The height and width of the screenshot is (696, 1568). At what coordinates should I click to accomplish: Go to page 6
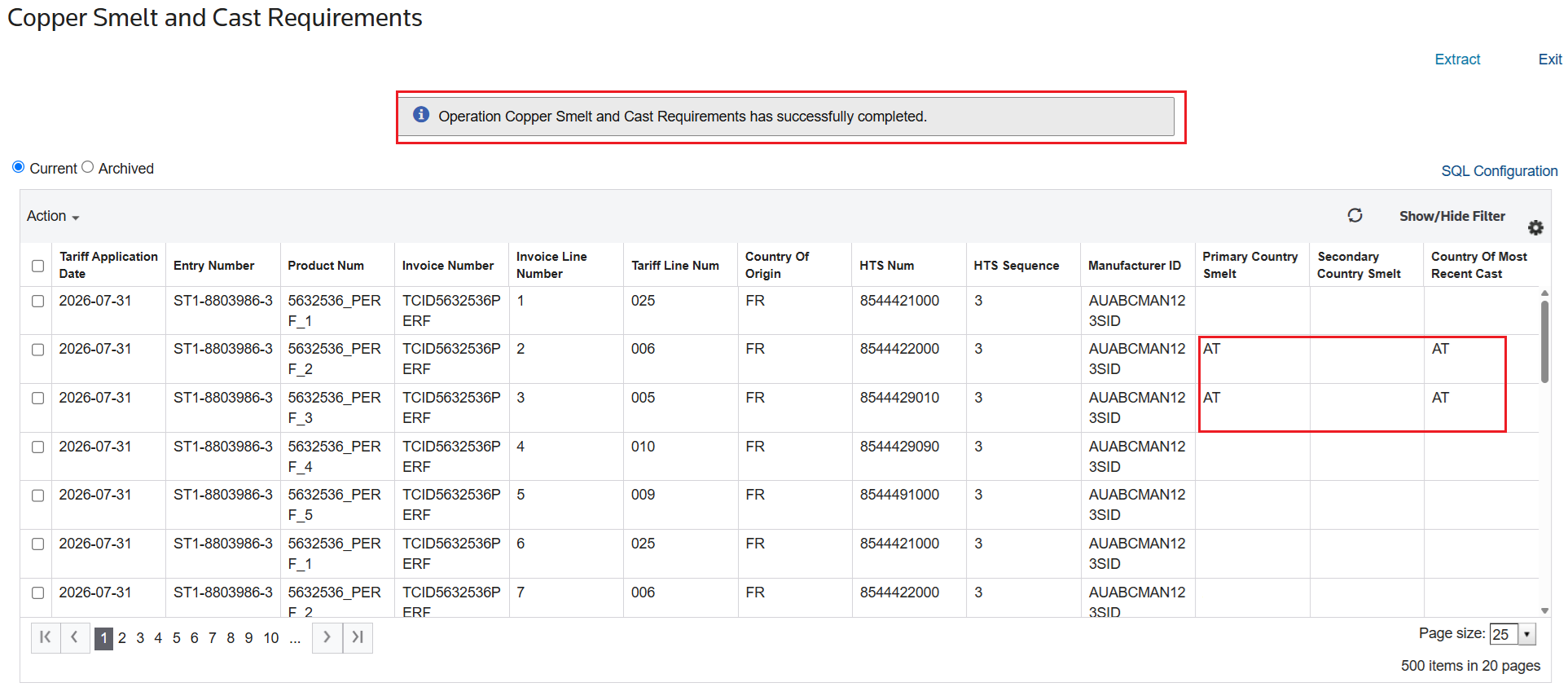(x=194, y=638)
